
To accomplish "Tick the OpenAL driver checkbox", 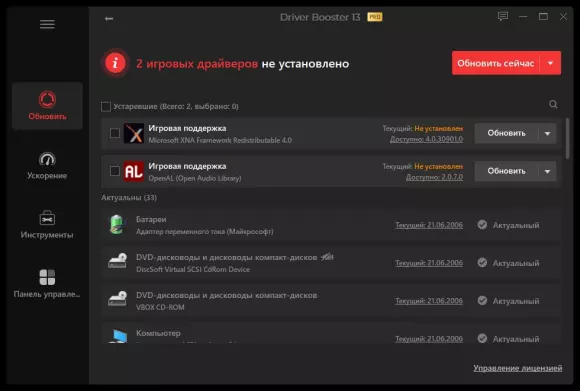I will point(115,171).
